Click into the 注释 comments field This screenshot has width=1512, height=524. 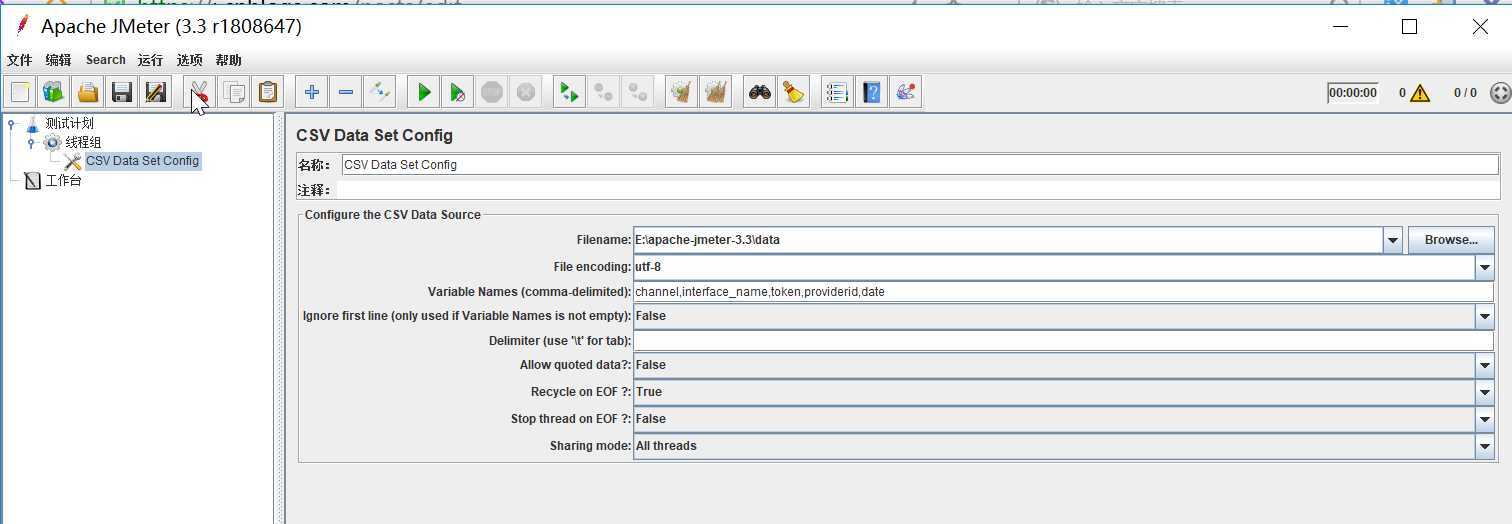click(918, 190)
